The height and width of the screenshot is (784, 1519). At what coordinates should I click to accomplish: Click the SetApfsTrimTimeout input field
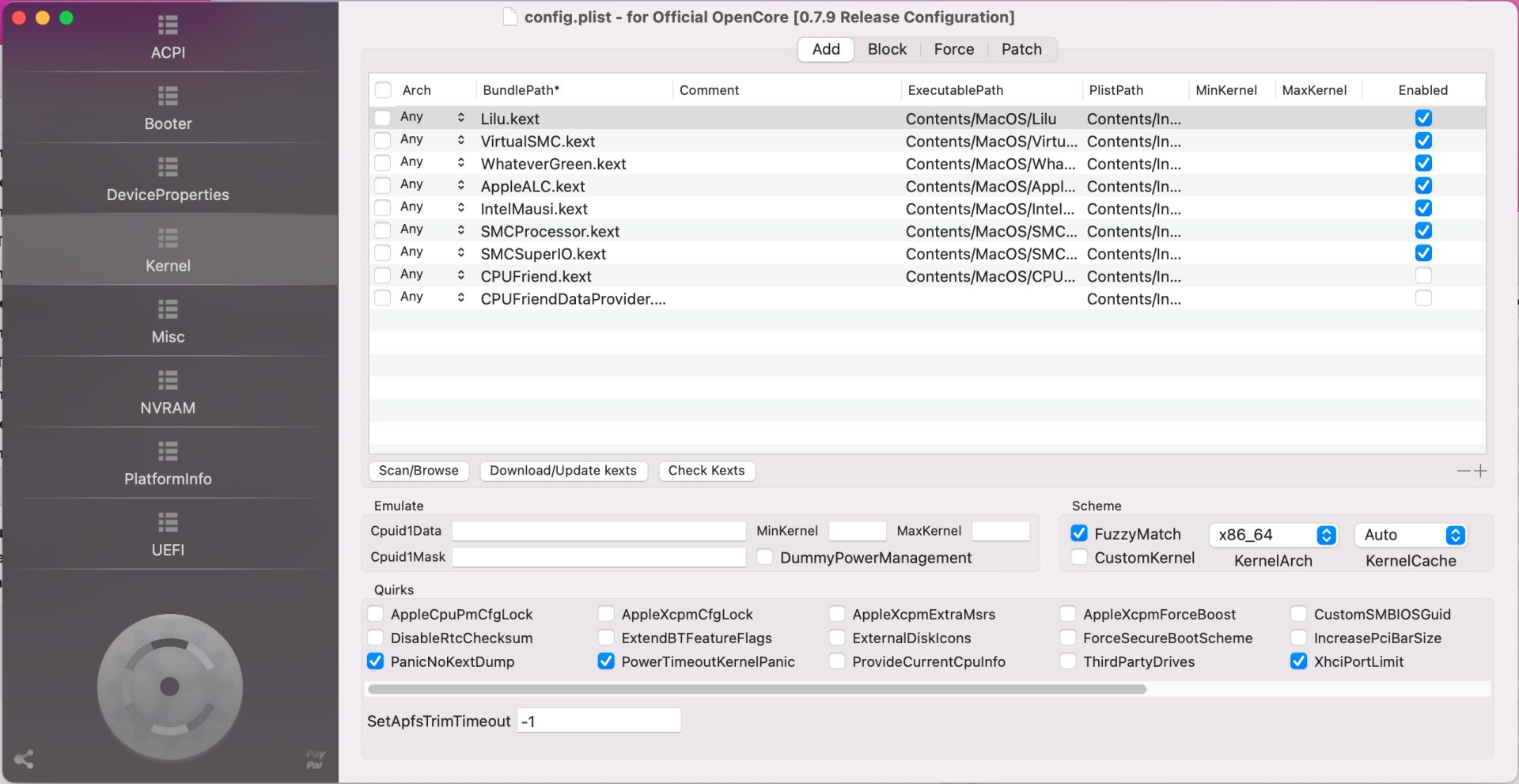[599, 721]
